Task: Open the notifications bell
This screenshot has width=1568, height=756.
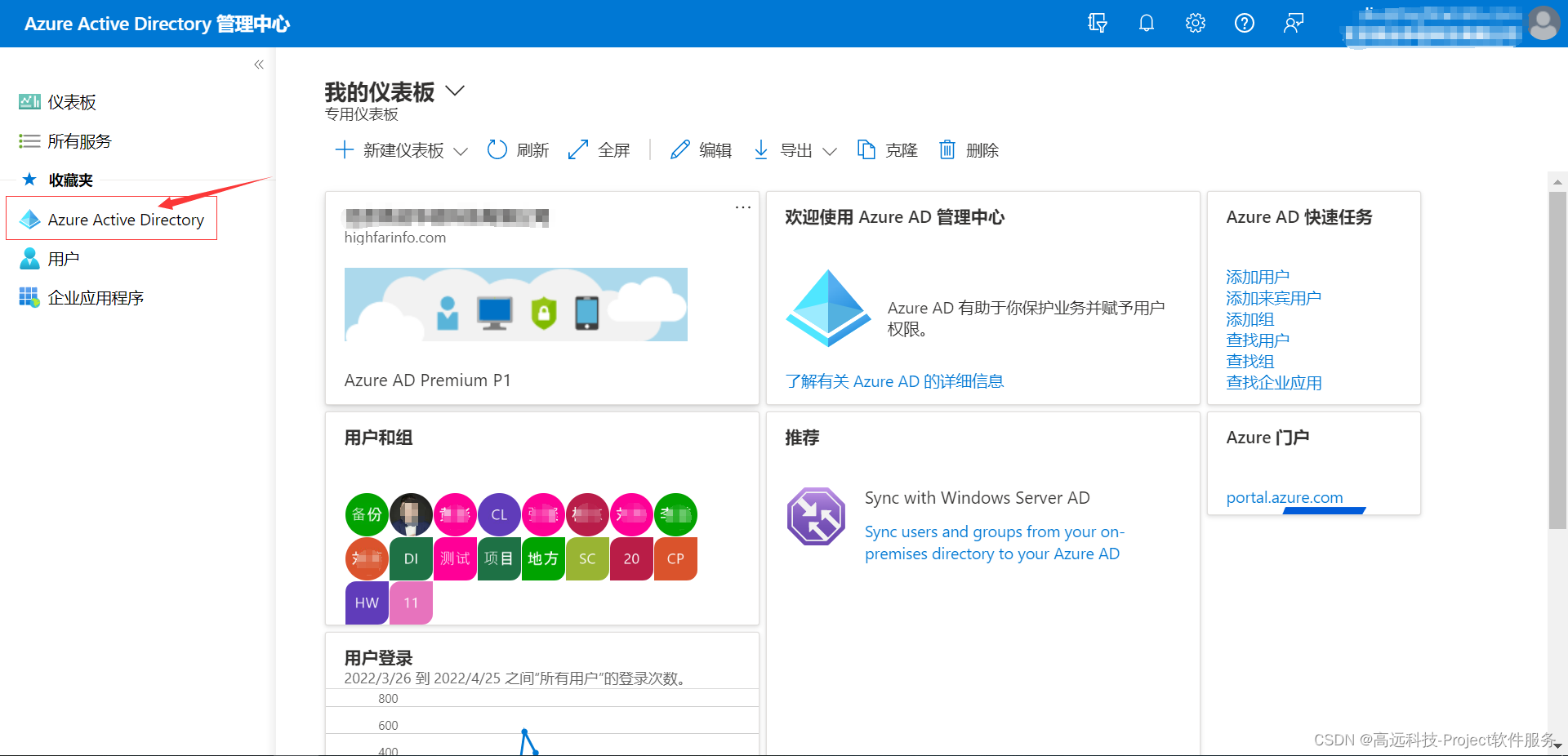Action: (x=1147, y=23)
